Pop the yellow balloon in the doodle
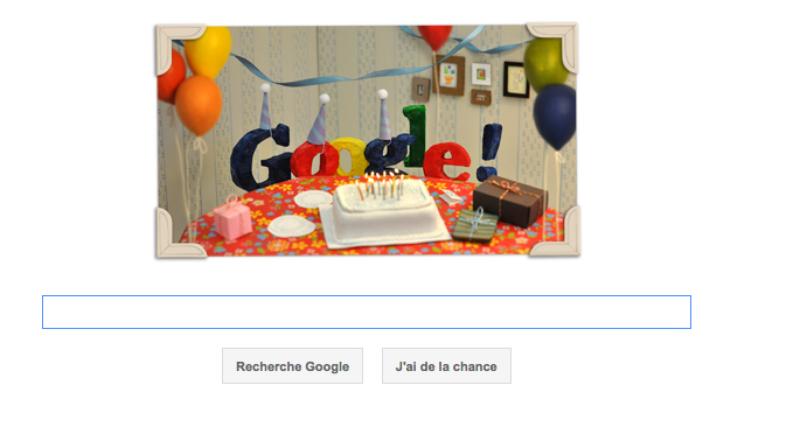 [x=208, y=52]
